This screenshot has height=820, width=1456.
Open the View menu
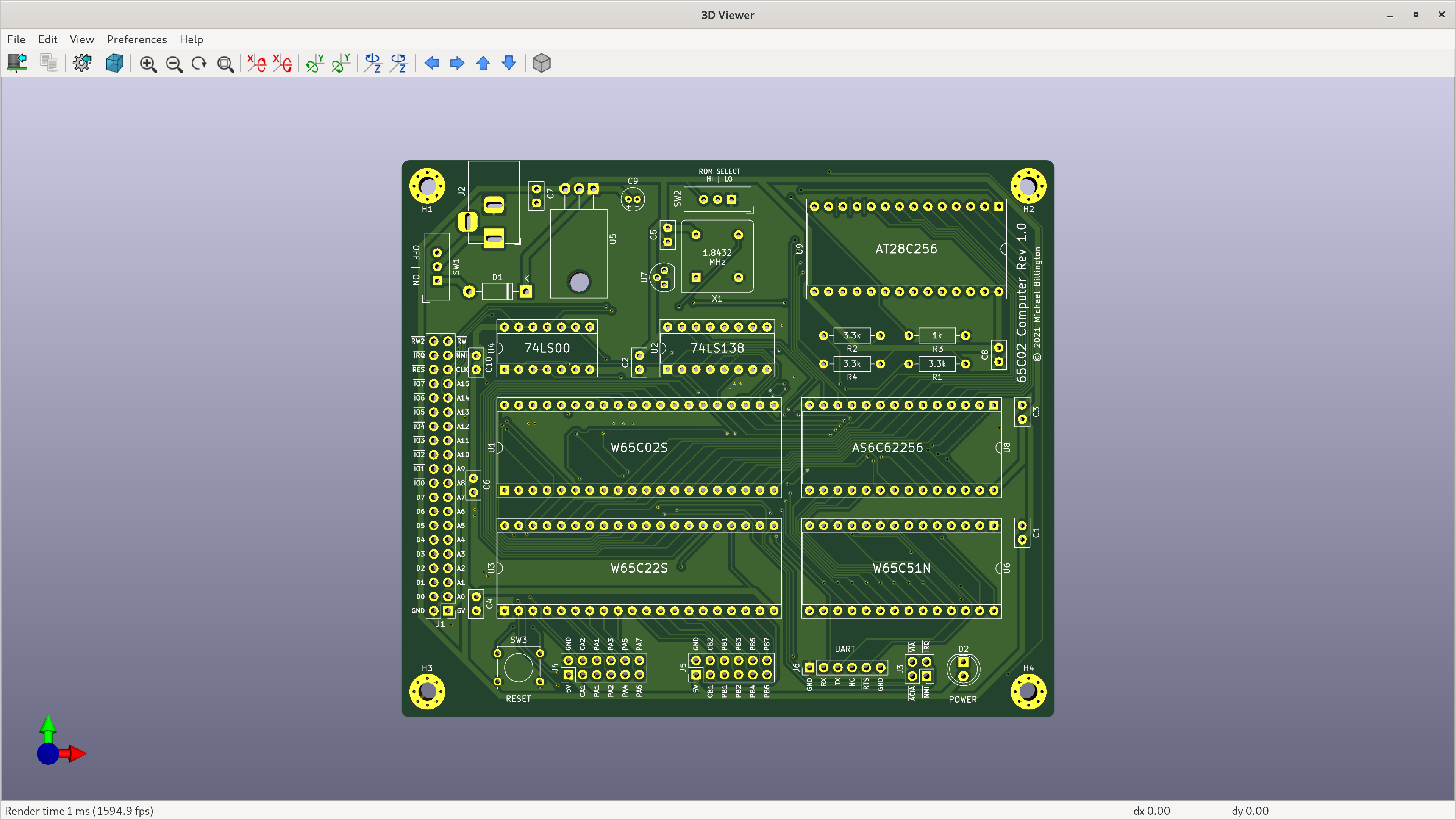(81, 39)
